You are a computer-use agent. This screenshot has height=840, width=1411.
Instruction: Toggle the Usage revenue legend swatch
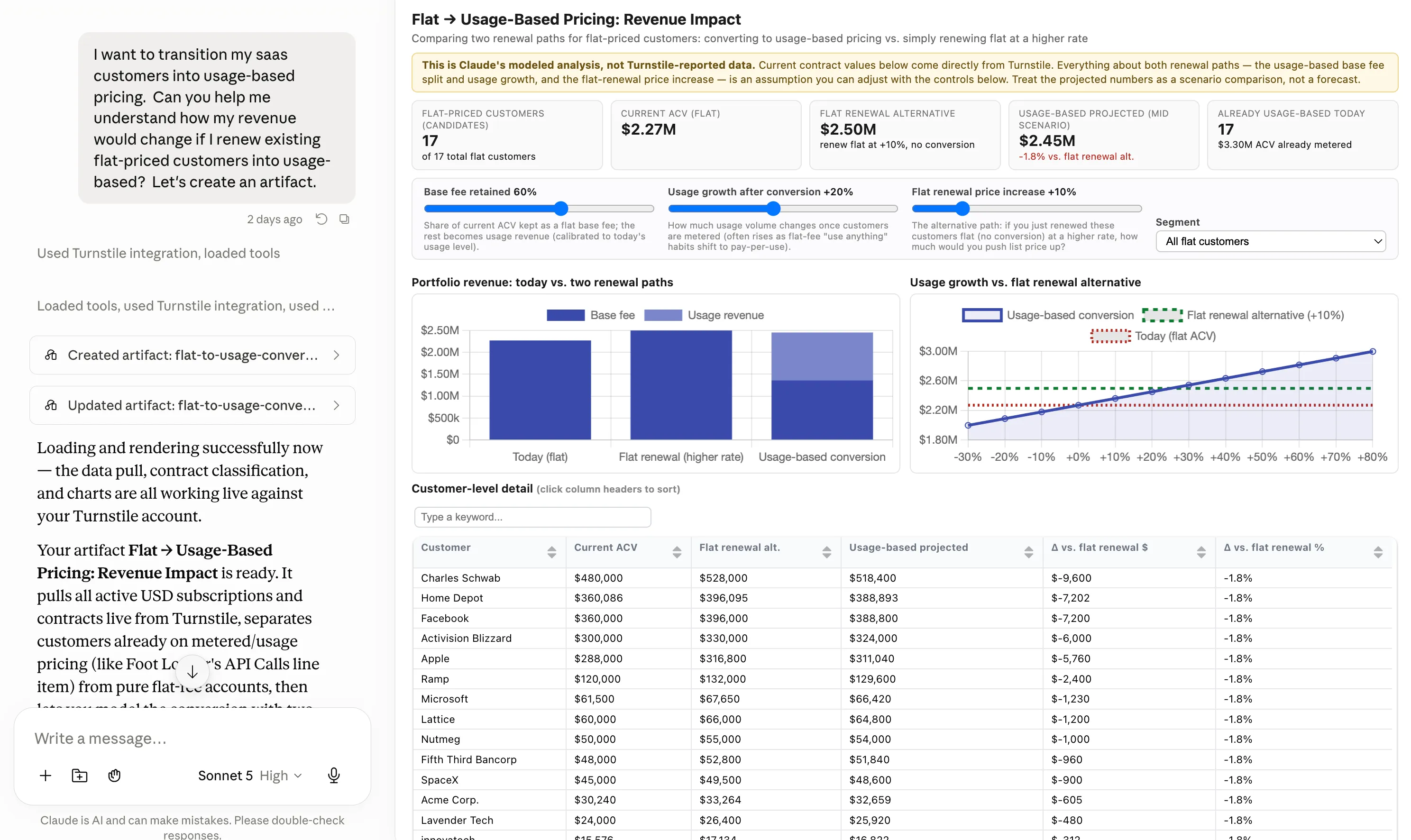663,315
